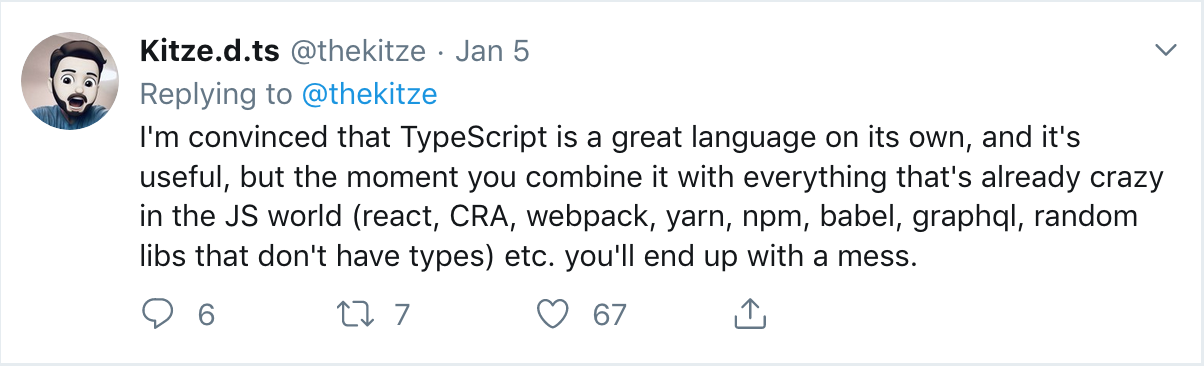1204x366 pixels.
Task: Click the like count 67
Action: 609,315
